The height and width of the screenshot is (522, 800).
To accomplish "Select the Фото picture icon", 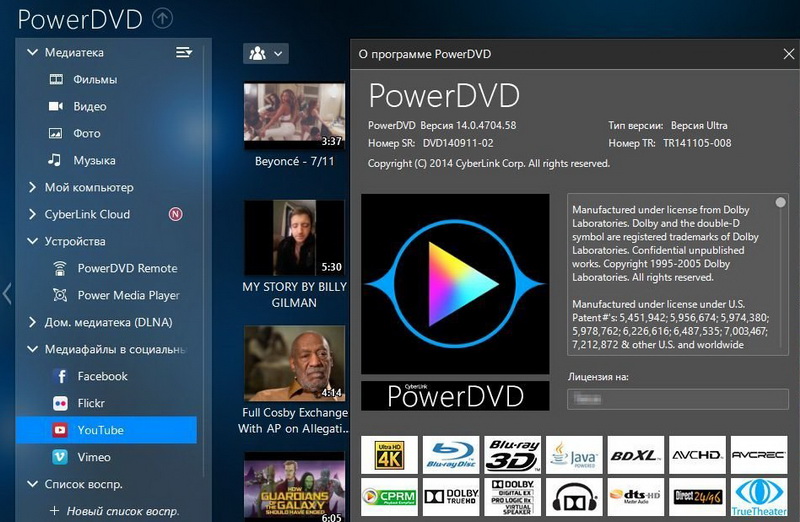I will tap(55, 133).
